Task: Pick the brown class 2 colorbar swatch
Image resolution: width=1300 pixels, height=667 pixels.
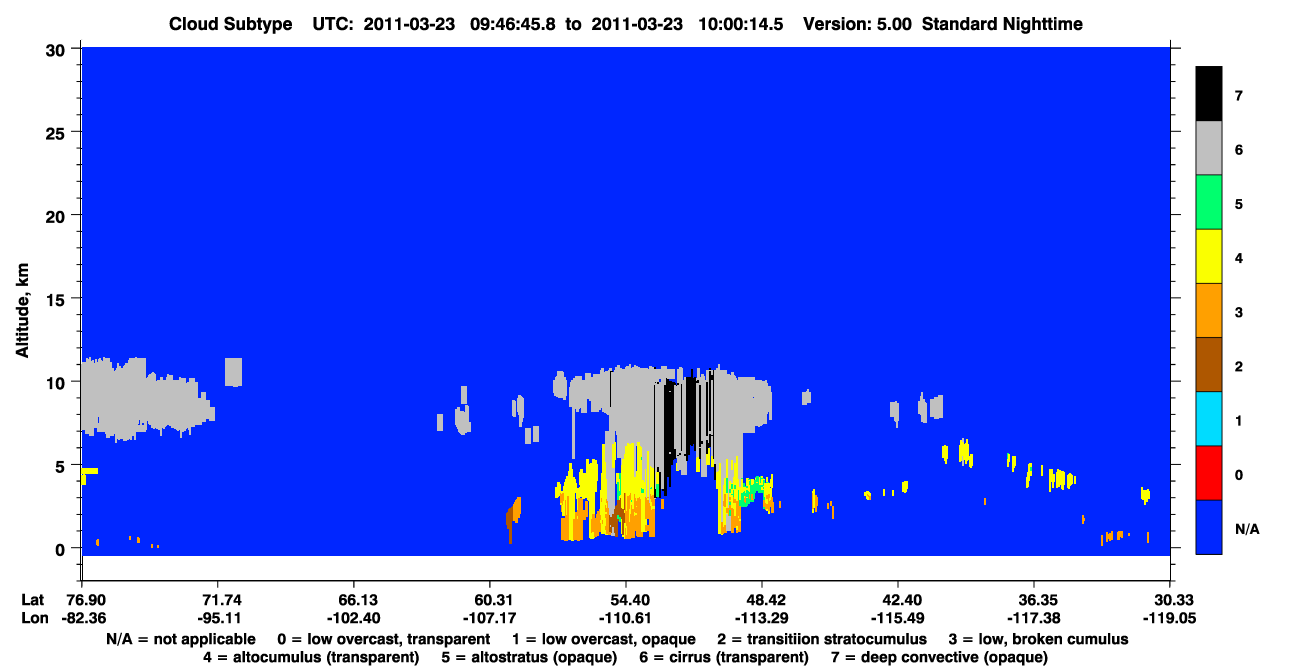Action: point(1209,364)
